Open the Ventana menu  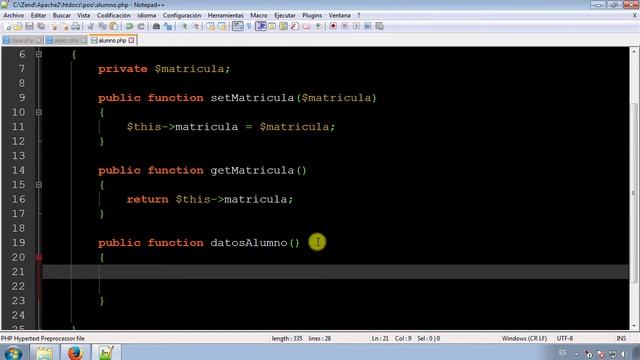coord(340,16)
